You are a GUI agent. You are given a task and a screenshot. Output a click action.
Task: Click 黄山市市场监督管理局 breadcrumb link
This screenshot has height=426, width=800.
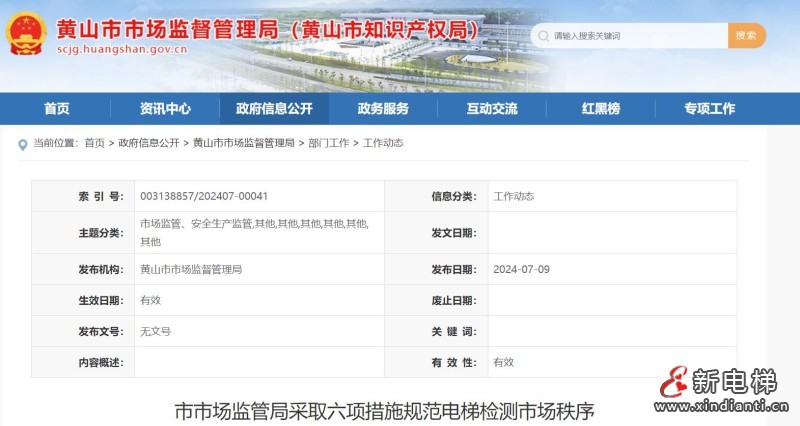[x=243, y=143]
